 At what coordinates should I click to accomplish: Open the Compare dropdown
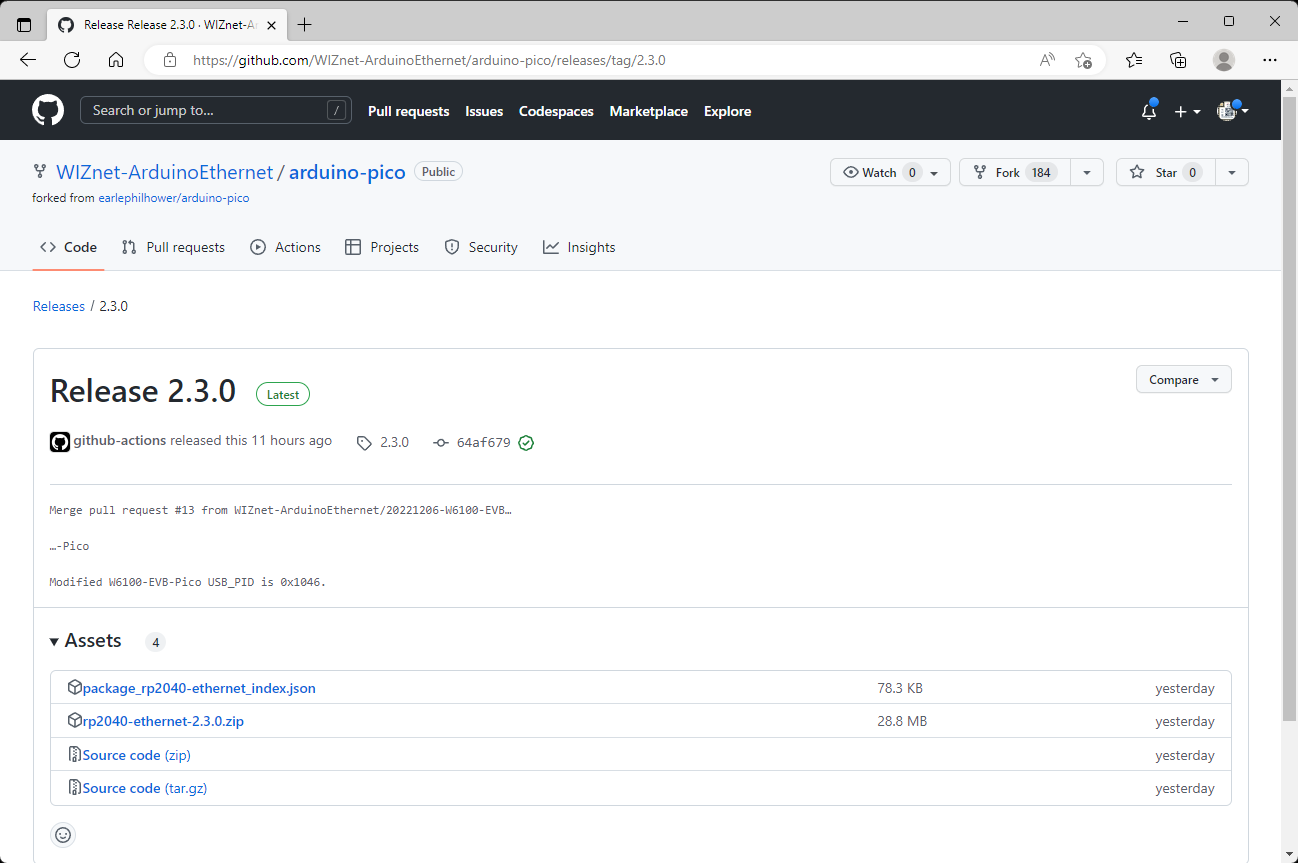[x=1184, y=380]
